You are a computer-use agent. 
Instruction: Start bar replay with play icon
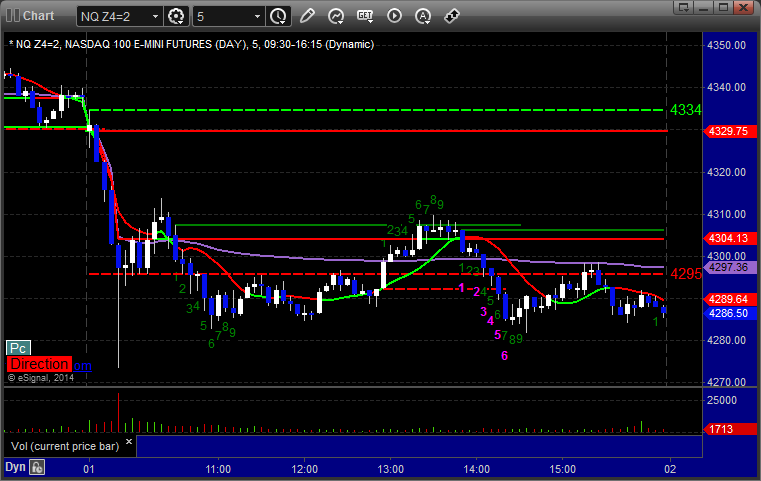coord(394,16)
